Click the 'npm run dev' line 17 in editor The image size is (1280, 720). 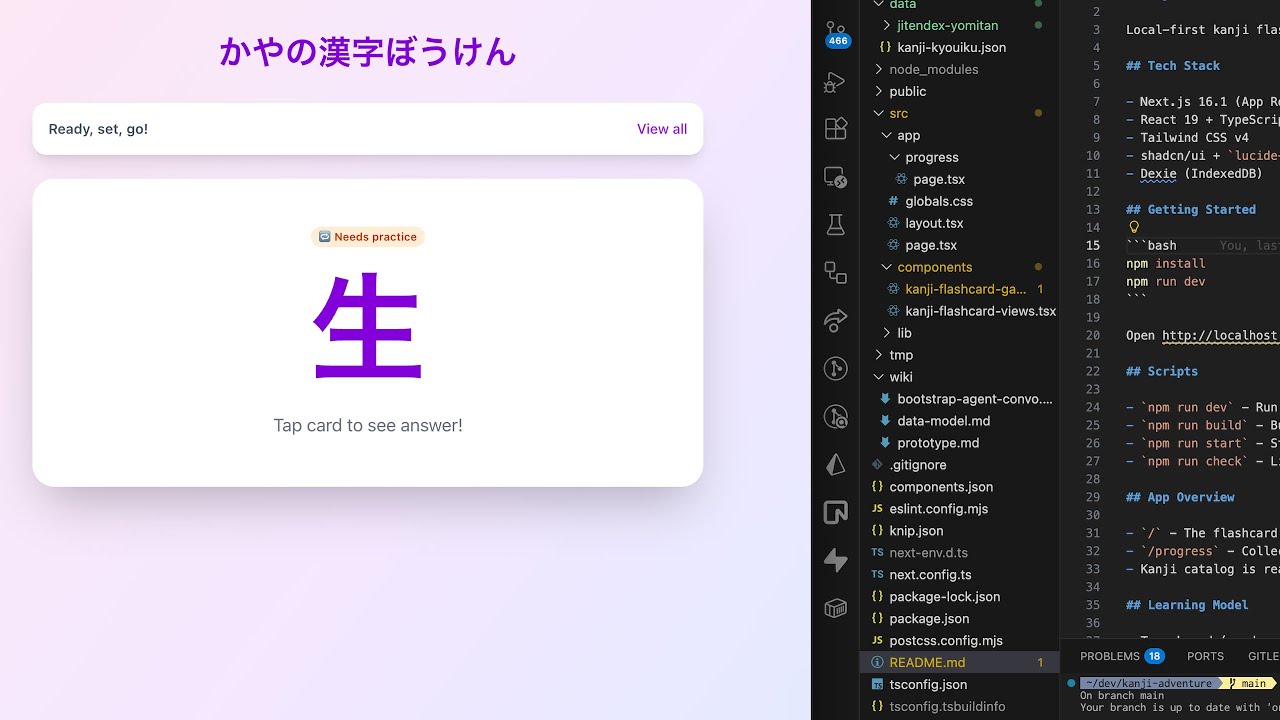pyautogui.click(x=1166, y=282)
